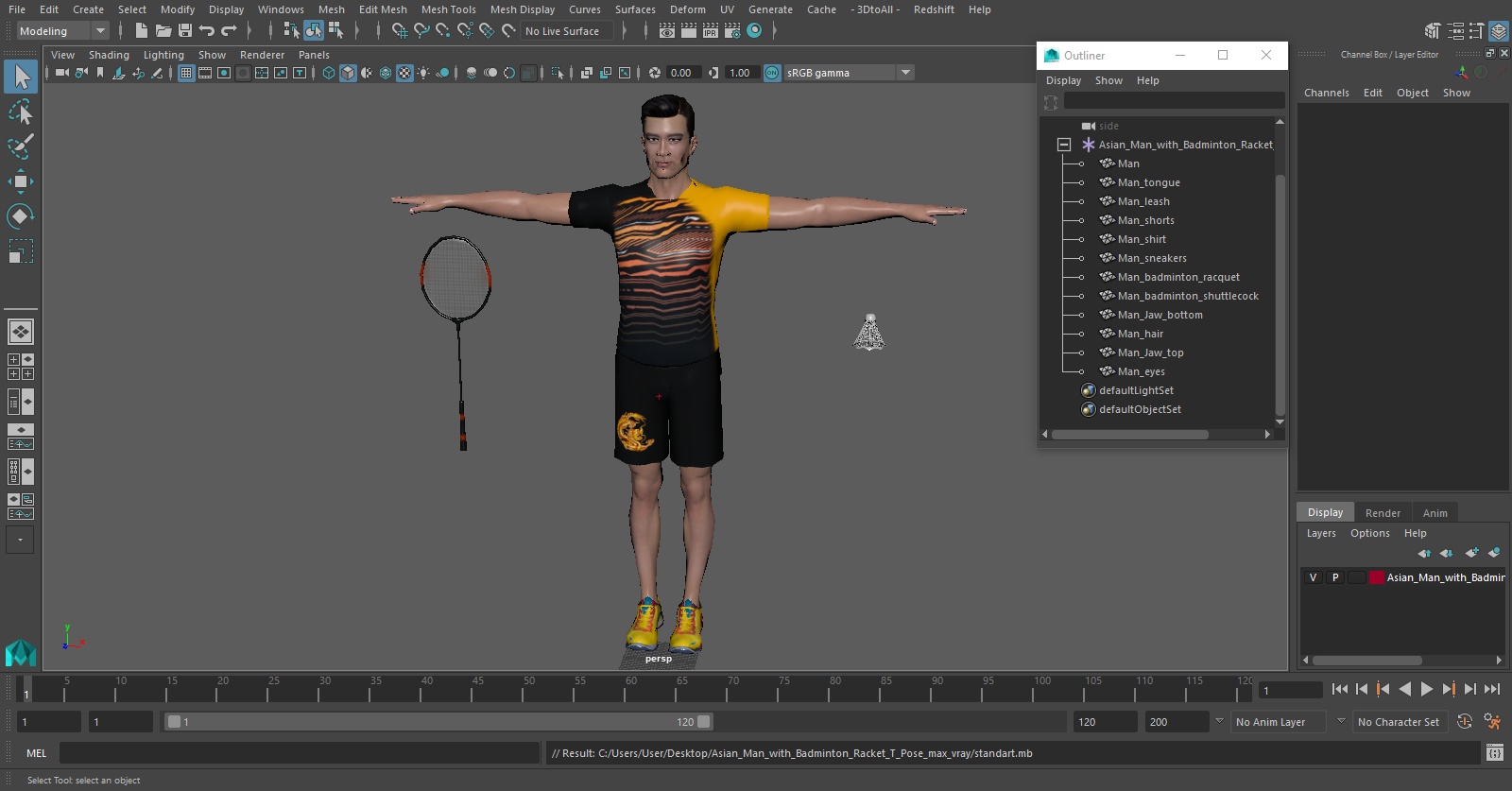This screenshot has height=791, width=1512.
Task: Select Man_shirt in Outliner
Action: (x=1142, y=239)
